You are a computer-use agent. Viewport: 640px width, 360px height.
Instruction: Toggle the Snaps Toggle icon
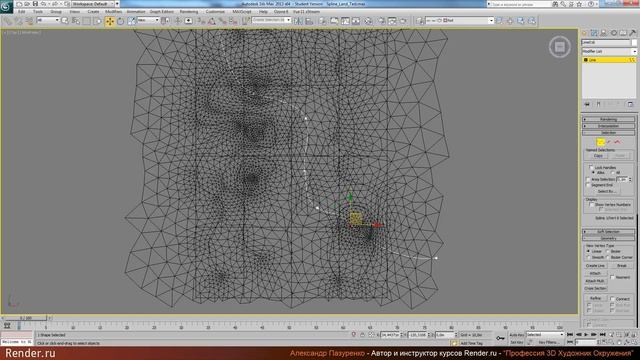coord(201,20)
